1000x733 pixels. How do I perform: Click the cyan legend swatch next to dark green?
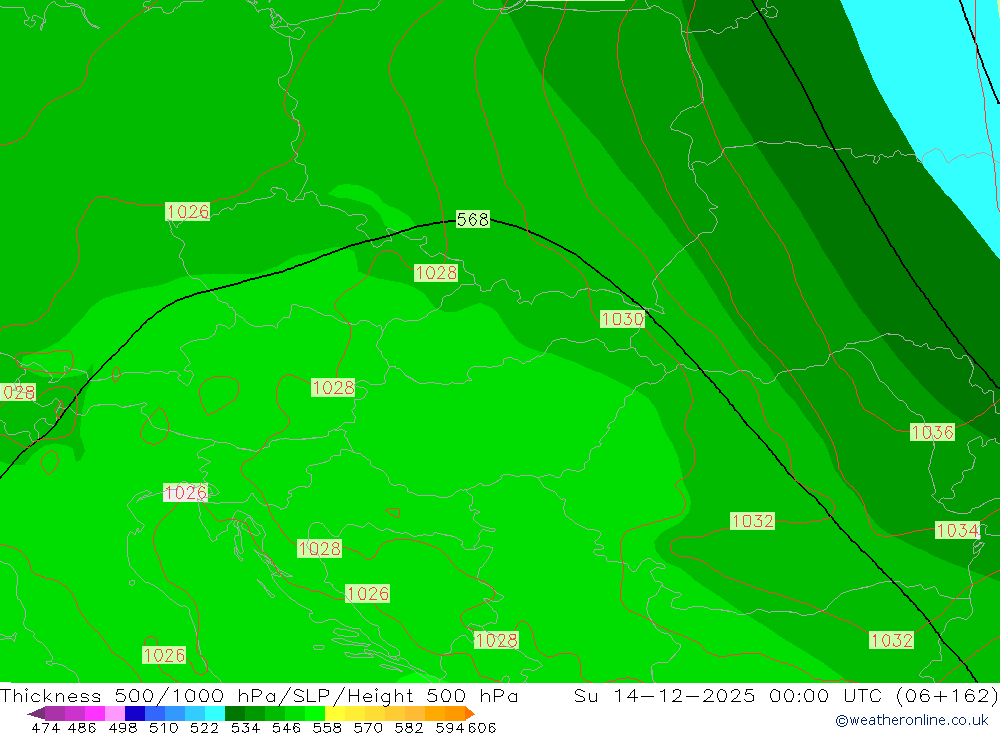click(215, 713)
